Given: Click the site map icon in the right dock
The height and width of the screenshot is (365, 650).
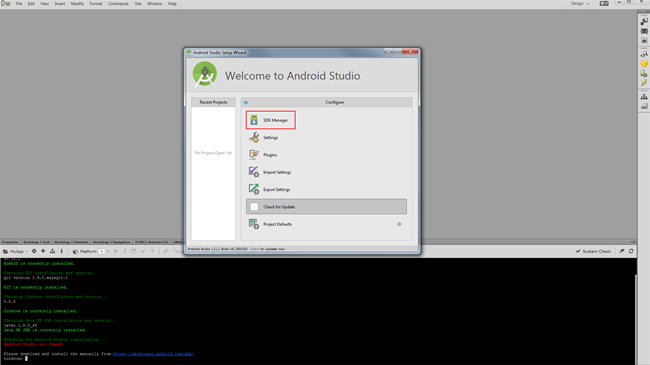Looking at the screenshot, I should coord(644,96).
